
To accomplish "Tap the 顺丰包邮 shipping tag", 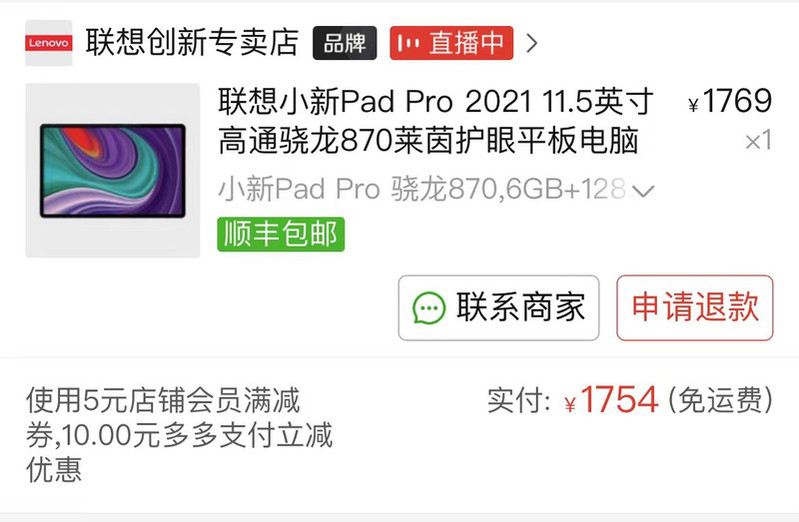I will point(281,234).
